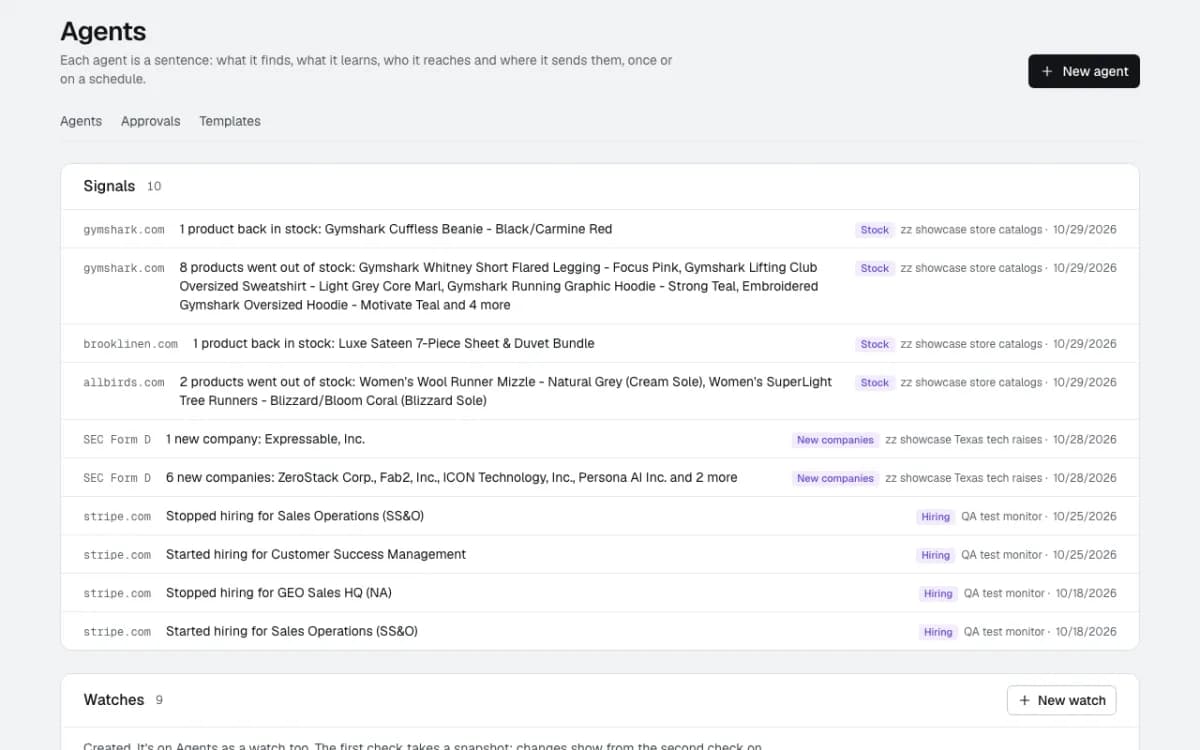Open the 8 products went out of stock signal

(600, 286)
